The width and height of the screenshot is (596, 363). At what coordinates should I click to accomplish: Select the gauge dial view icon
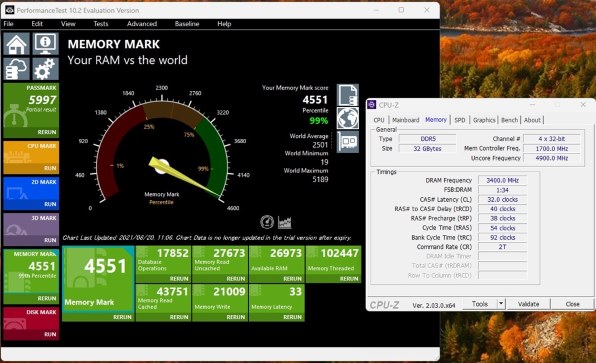coord(267,222)
